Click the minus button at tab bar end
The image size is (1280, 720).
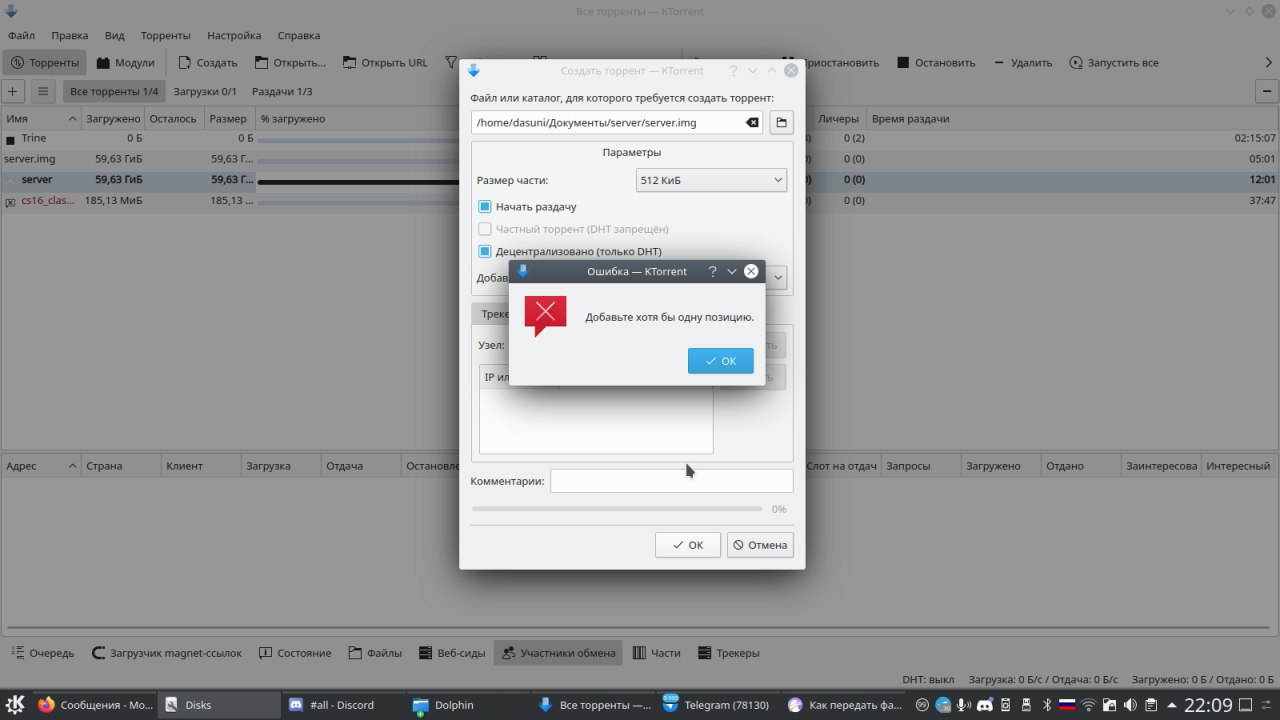pyautogui.click(x=1266, y=91)
